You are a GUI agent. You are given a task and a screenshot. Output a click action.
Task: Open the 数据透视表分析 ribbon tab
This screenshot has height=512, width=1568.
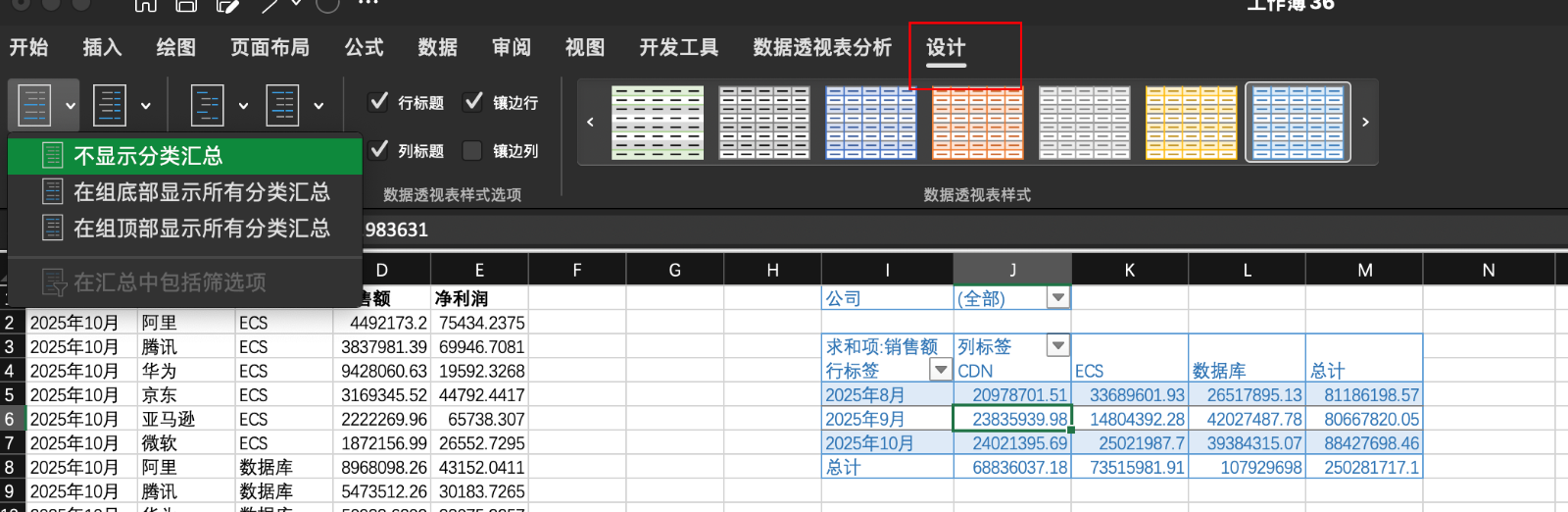[x=822, y=47]
